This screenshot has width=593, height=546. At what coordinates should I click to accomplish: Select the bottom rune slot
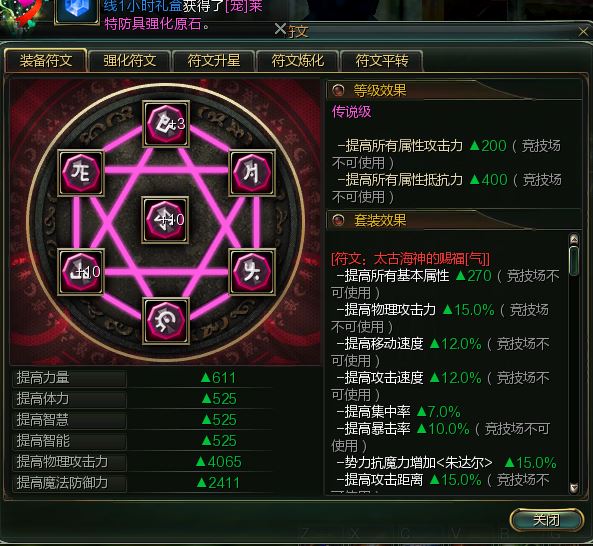click(166, 321)
